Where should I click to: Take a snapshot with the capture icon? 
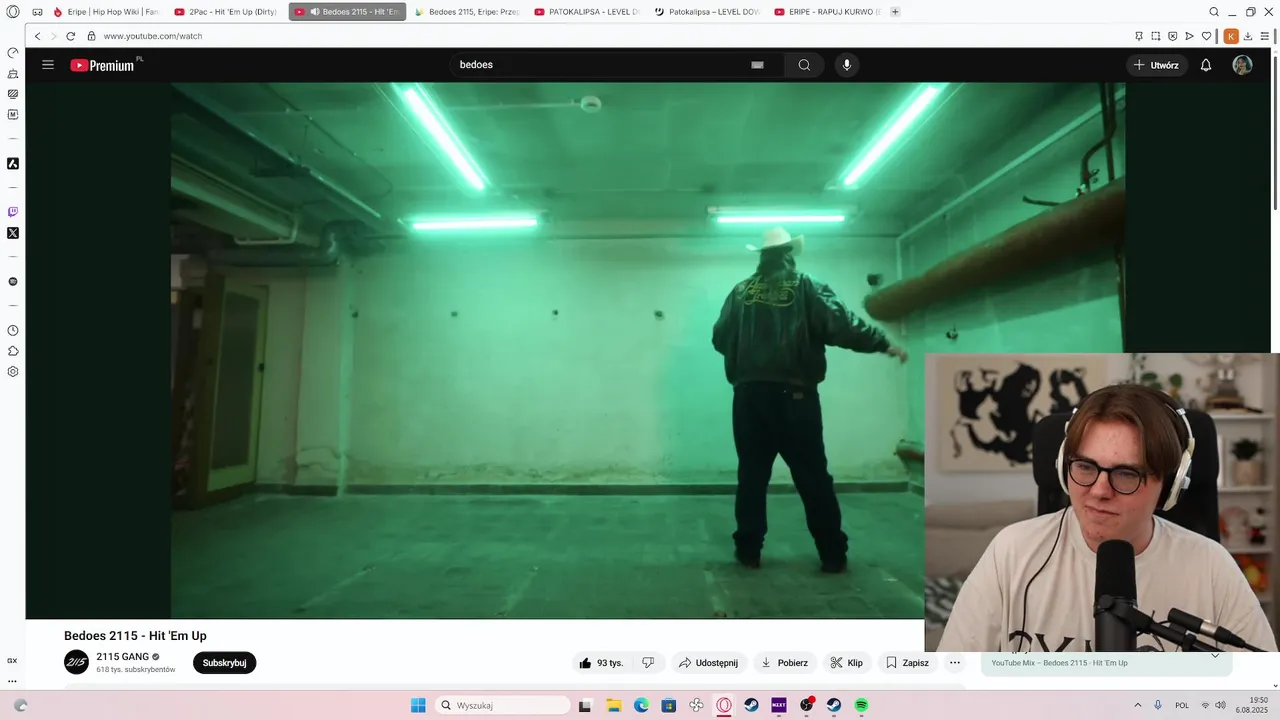click(1156, 36)
